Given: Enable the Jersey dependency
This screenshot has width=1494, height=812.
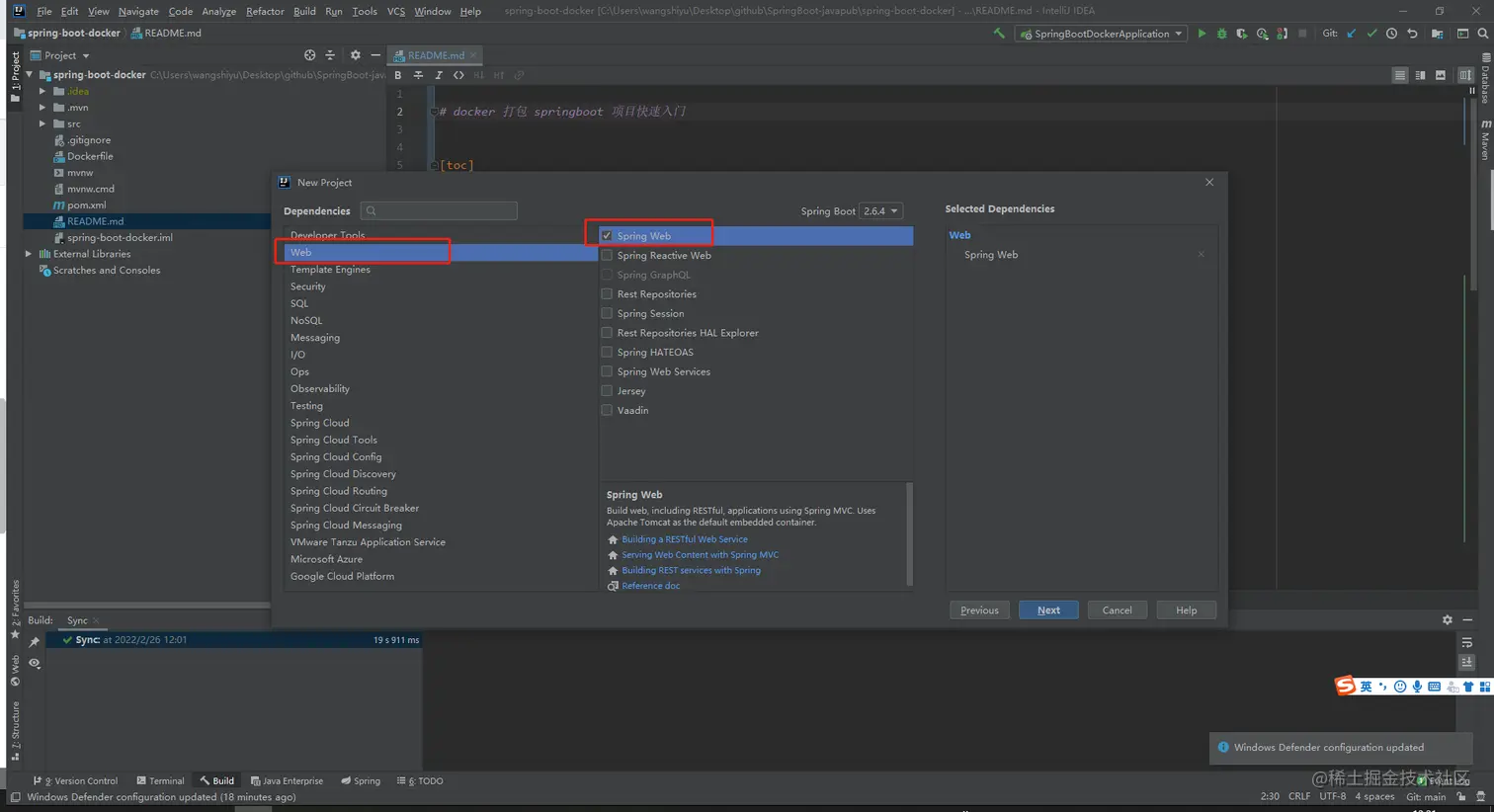Looking at the screenshot, I should point(607,391).
